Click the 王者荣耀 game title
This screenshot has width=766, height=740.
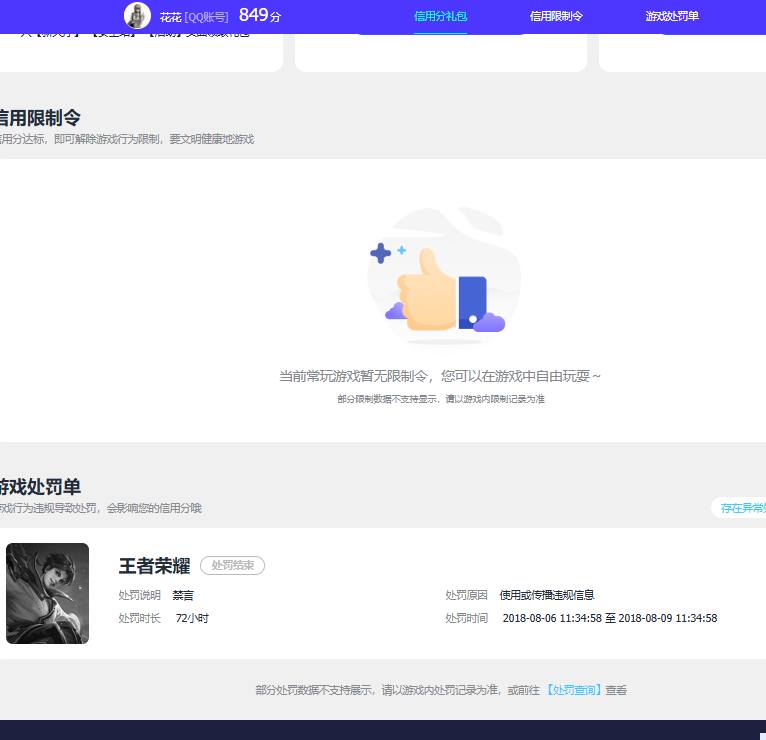pos(154,566)
